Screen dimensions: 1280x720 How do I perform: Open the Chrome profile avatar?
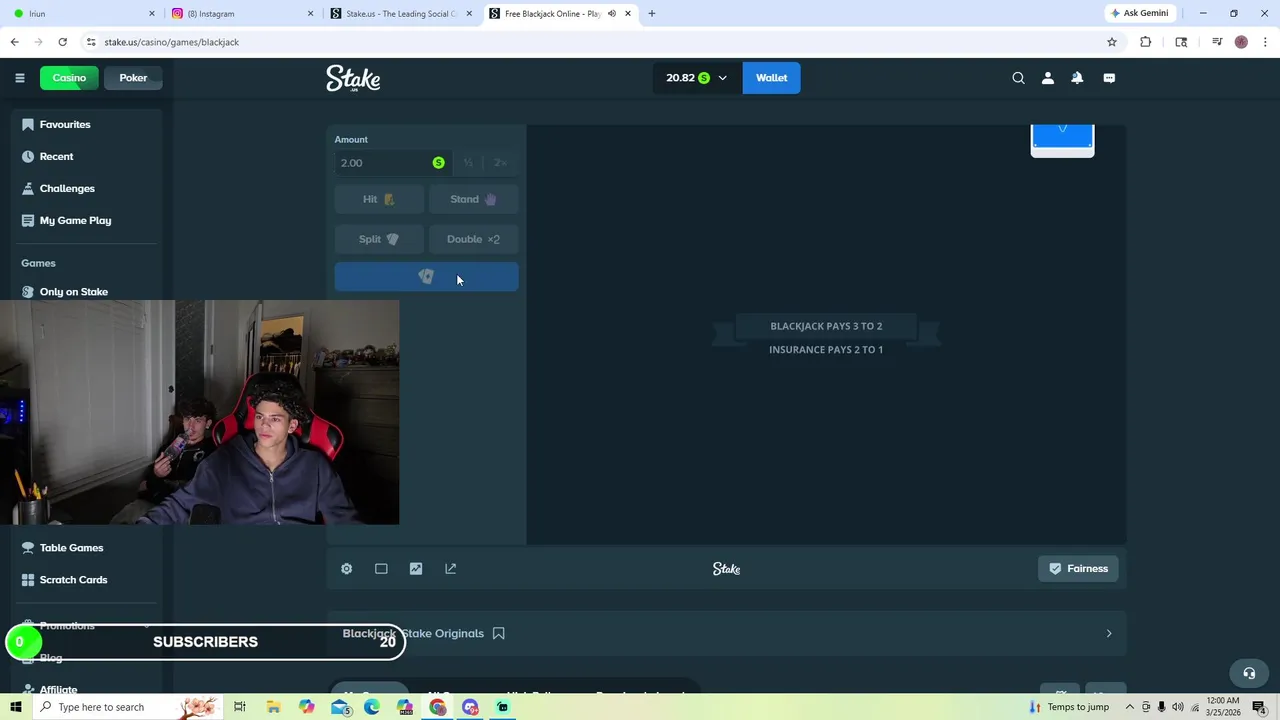coord(1241,42)
